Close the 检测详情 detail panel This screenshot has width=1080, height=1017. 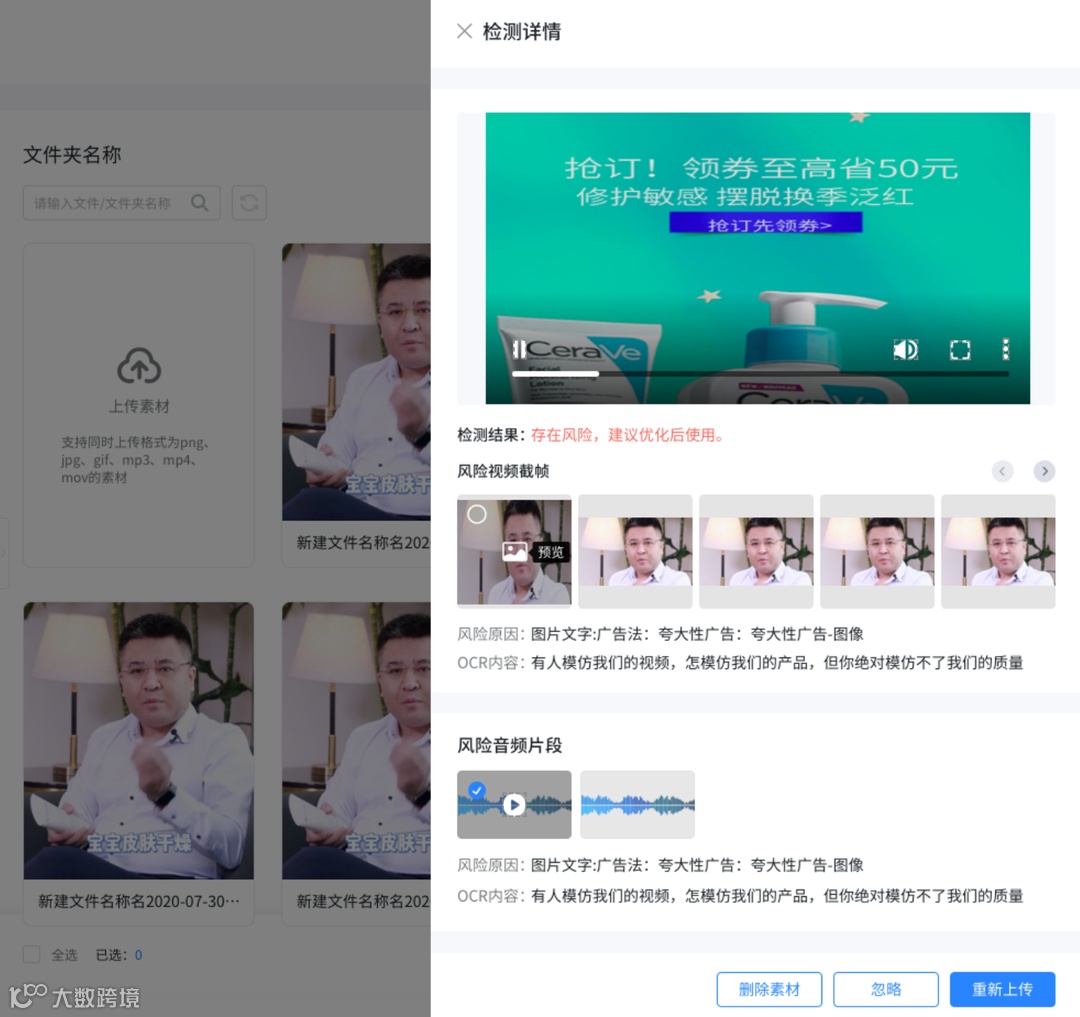click(x=463, y=31)
